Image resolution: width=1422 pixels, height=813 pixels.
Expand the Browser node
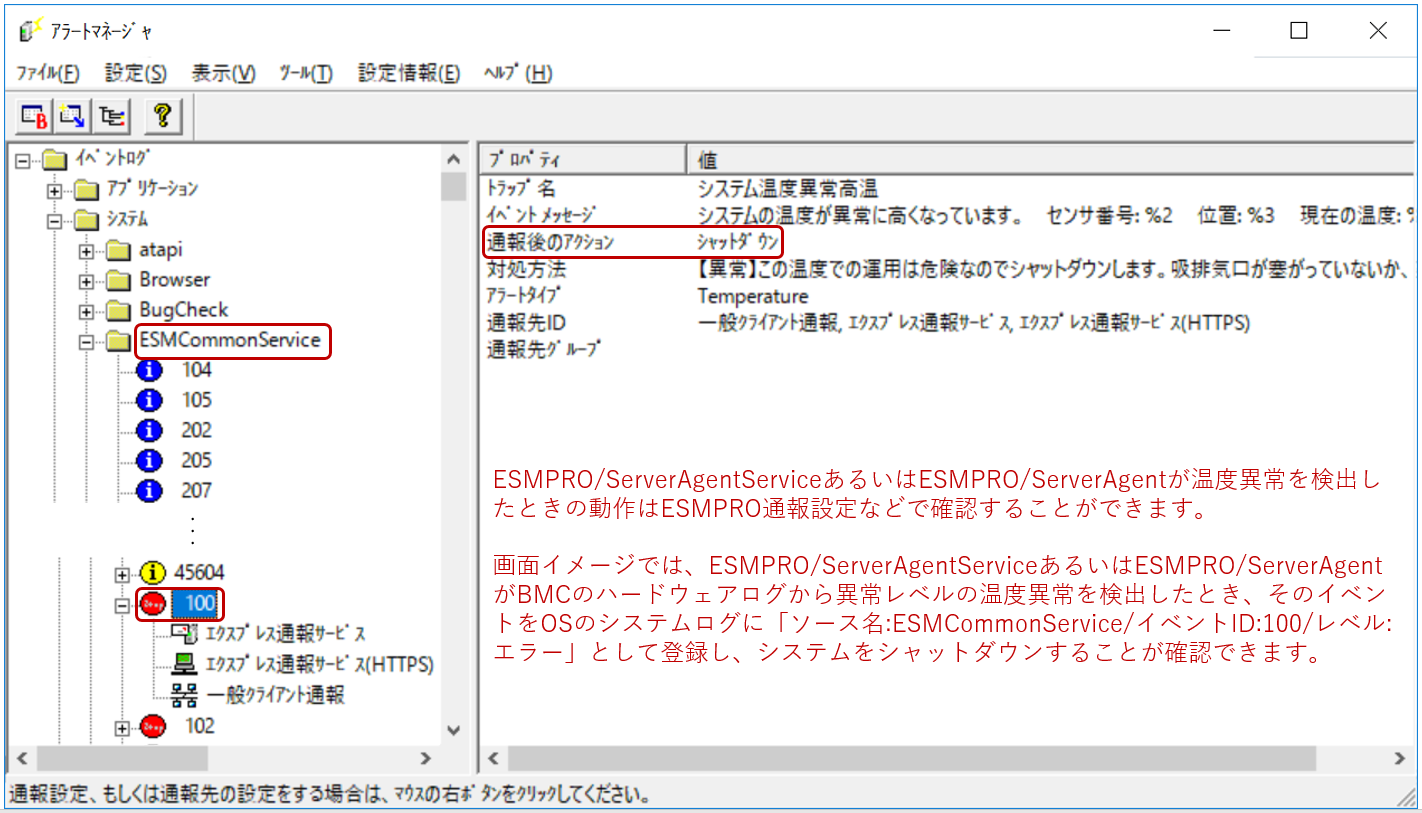[87, 281]
